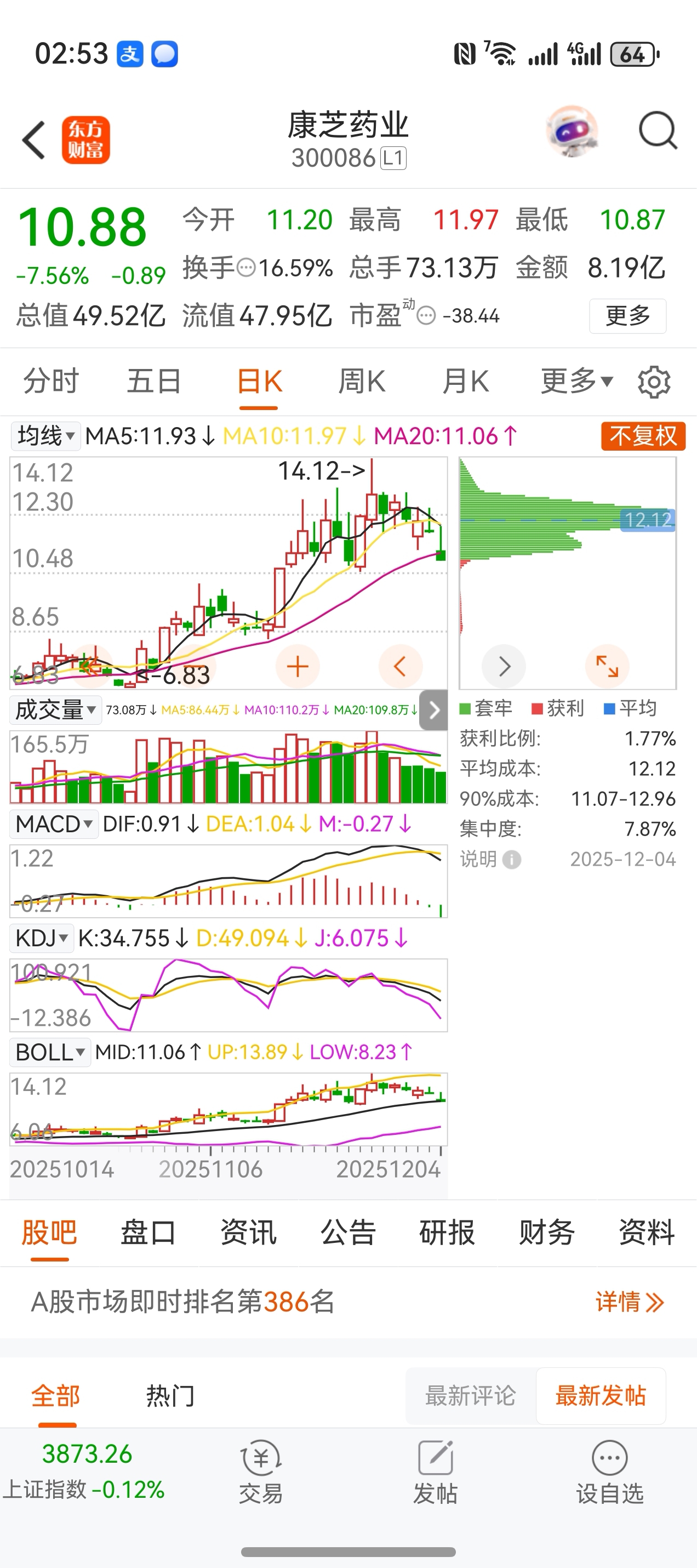Open the BOLL indicator dropdown
This screenshot has height=1568, width=697.
tap(50, 1053)
